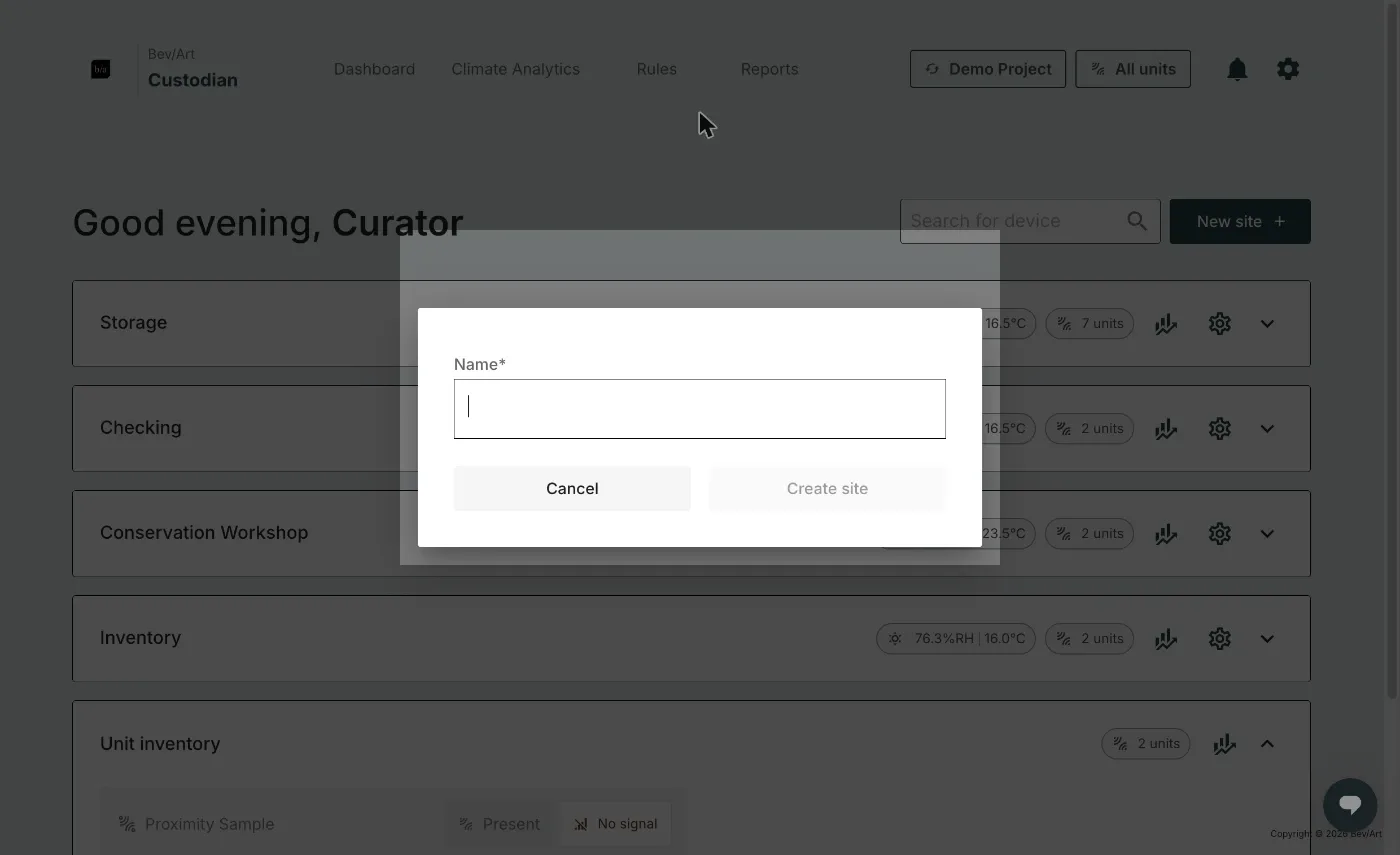1400x855 pixels.
Task: Open Conservation Workshop settings gear
Action: click(x=1219, y=534)
